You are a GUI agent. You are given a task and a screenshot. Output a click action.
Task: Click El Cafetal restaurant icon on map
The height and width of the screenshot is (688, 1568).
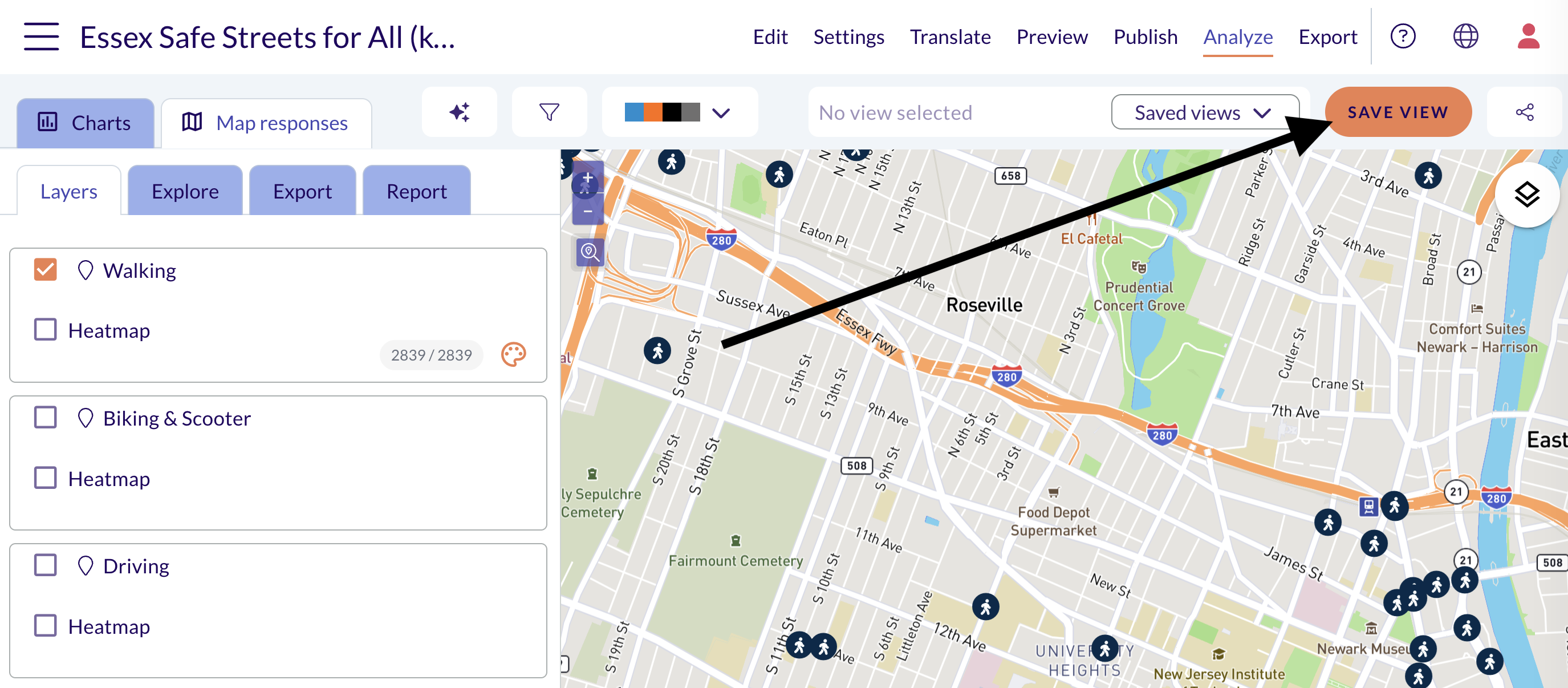click(x=1092, y=219)
